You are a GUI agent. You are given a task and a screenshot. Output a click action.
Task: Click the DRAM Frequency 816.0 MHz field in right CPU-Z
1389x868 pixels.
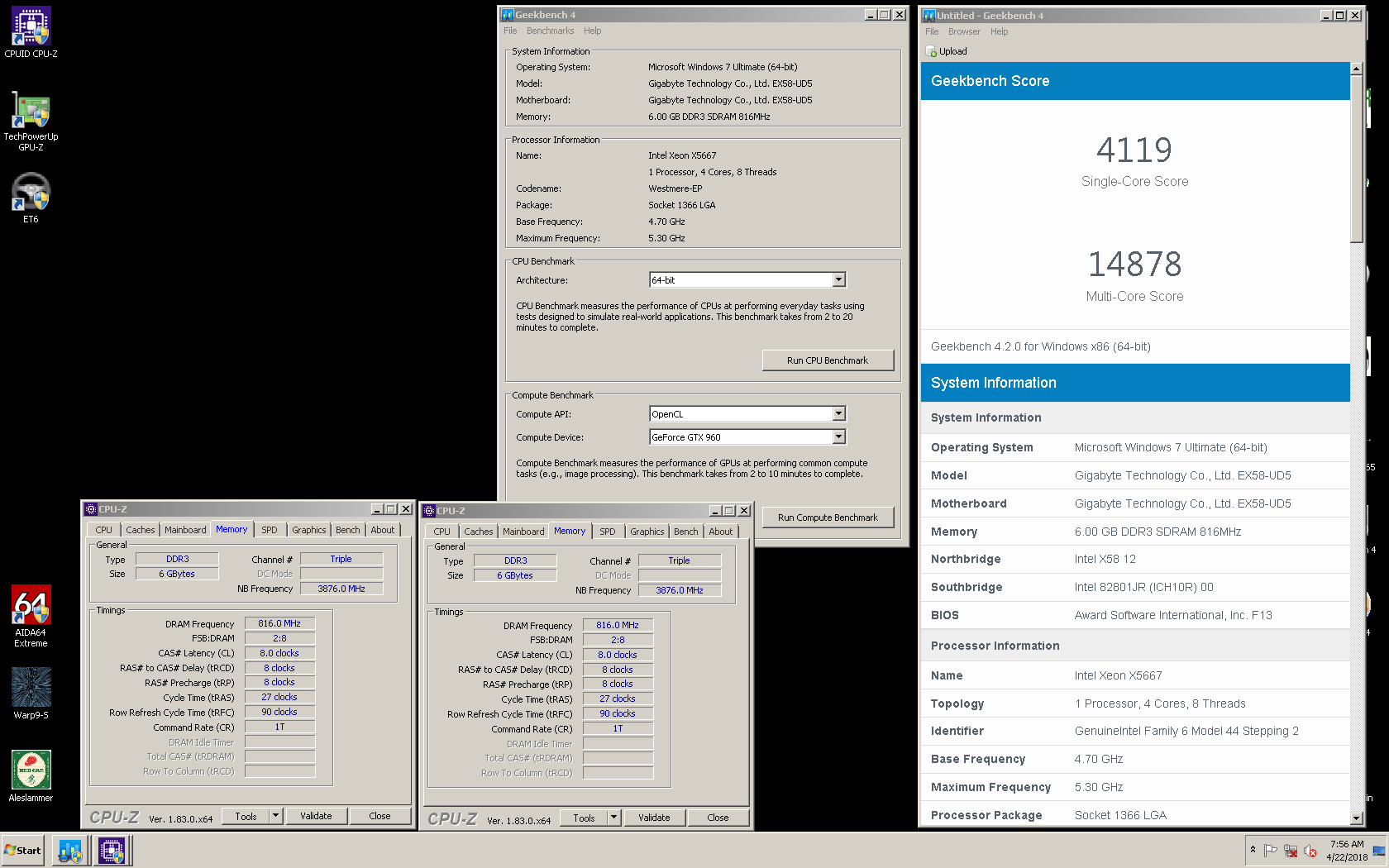pos(618,625)
